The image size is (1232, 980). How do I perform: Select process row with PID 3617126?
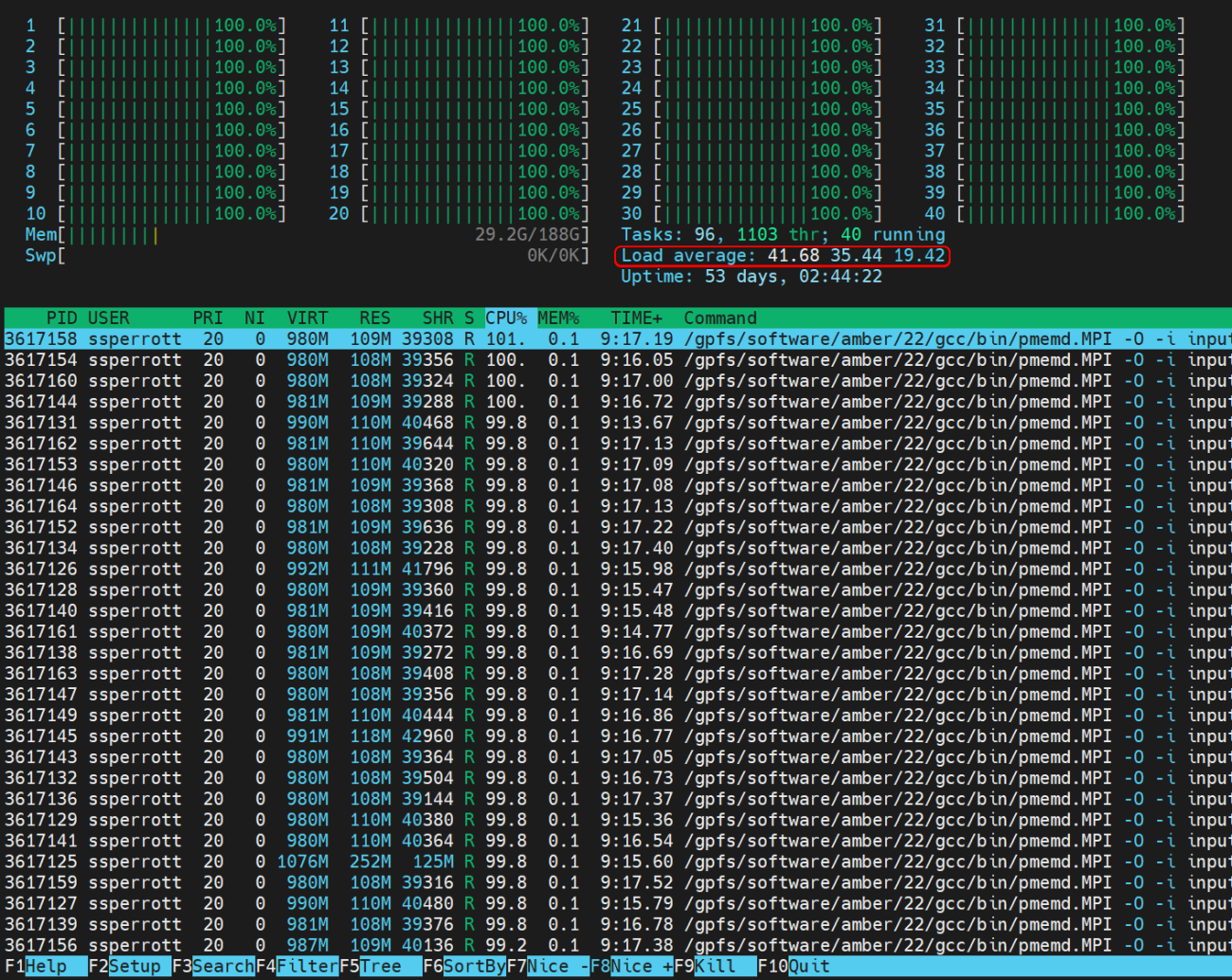pyautogui.click(x=618, y=569)
